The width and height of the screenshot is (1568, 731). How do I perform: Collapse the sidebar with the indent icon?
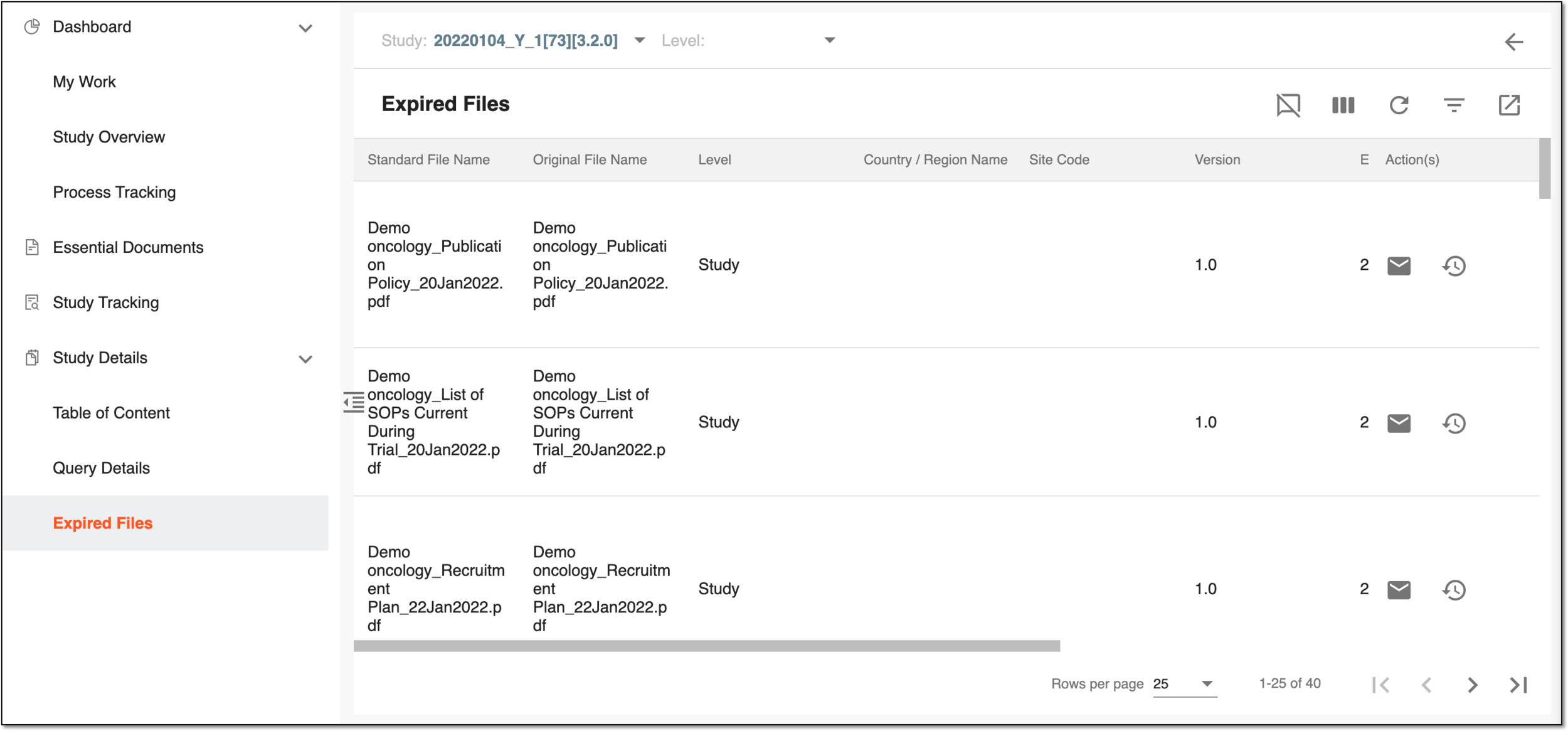[354, 402]
